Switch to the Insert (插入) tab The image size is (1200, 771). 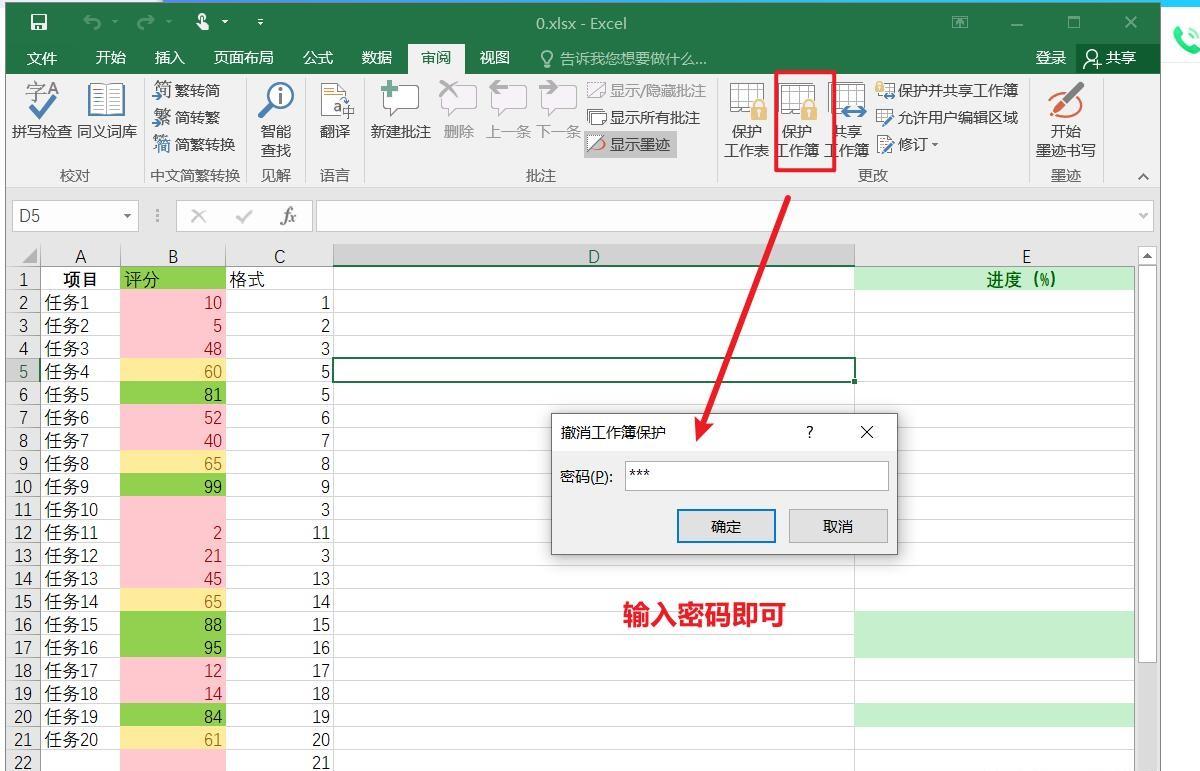pyautogui.click(x=170, y=58)
